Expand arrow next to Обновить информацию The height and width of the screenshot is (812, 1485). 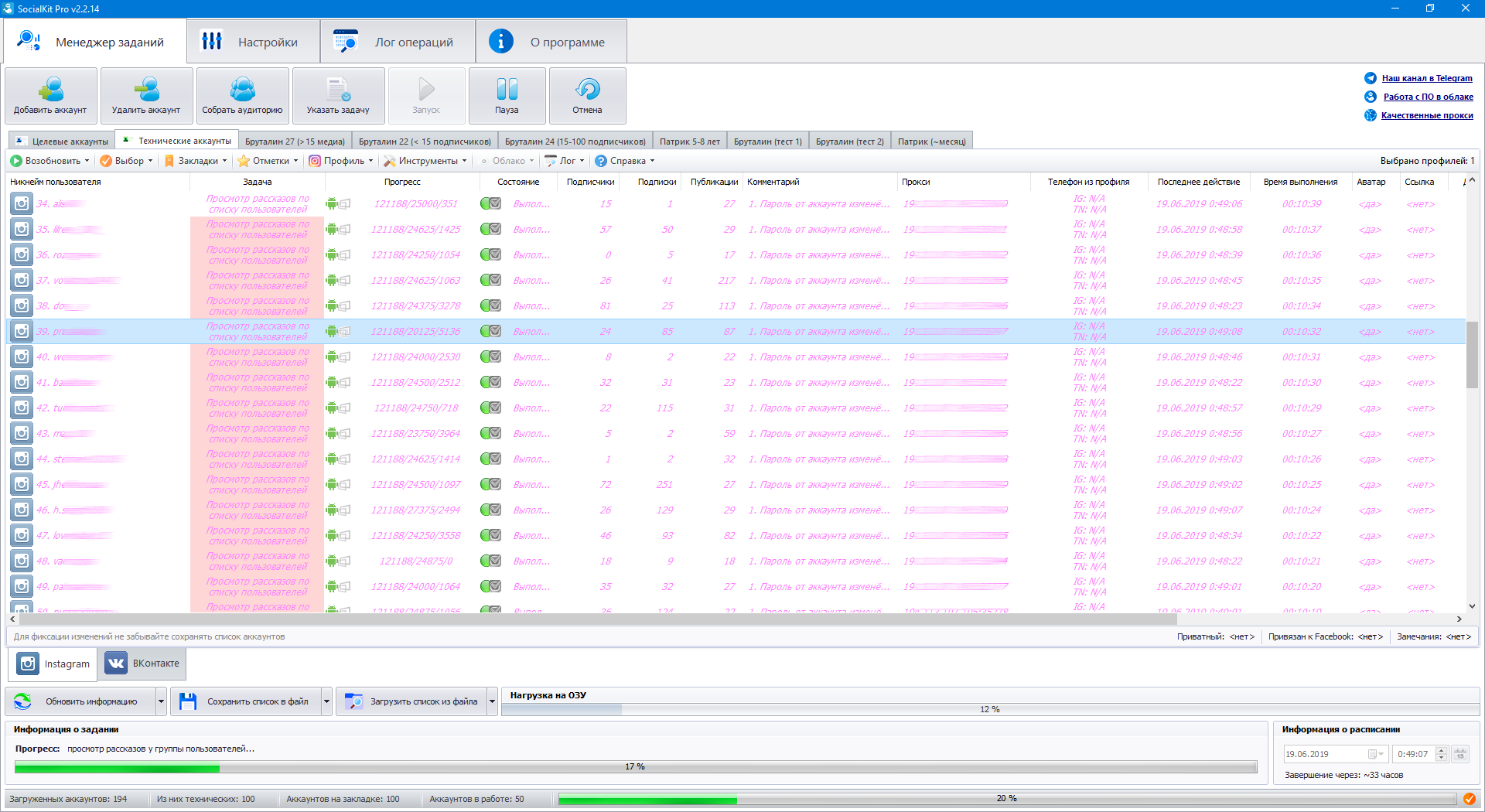[x=161, y=701]
